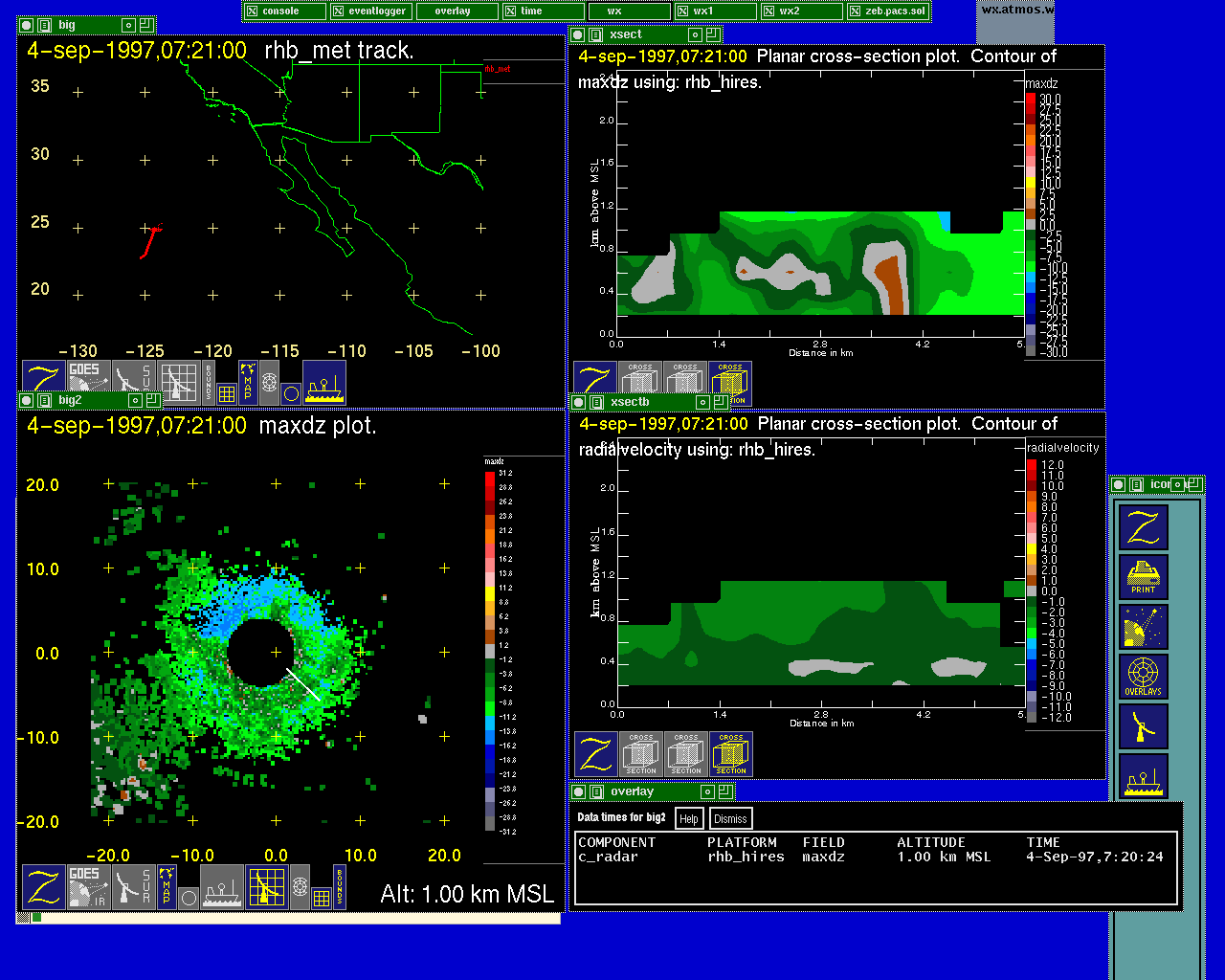This screenshot has width=1225, height=980.
Task: Dismiss the data times overlay window
Action: pyautogui.click(x=730, y=818)
